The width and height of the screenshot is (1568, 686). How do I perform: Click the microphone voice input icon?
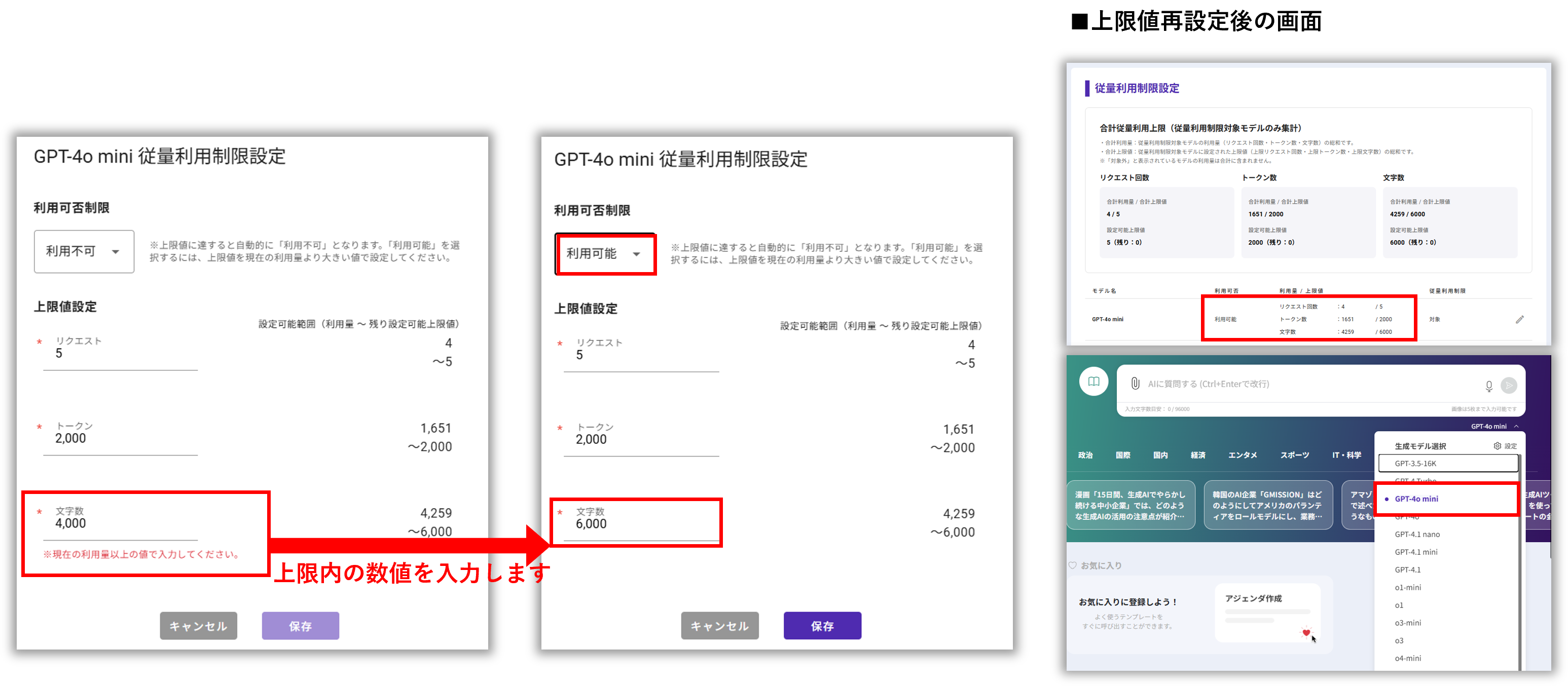tap(1488, 386)
